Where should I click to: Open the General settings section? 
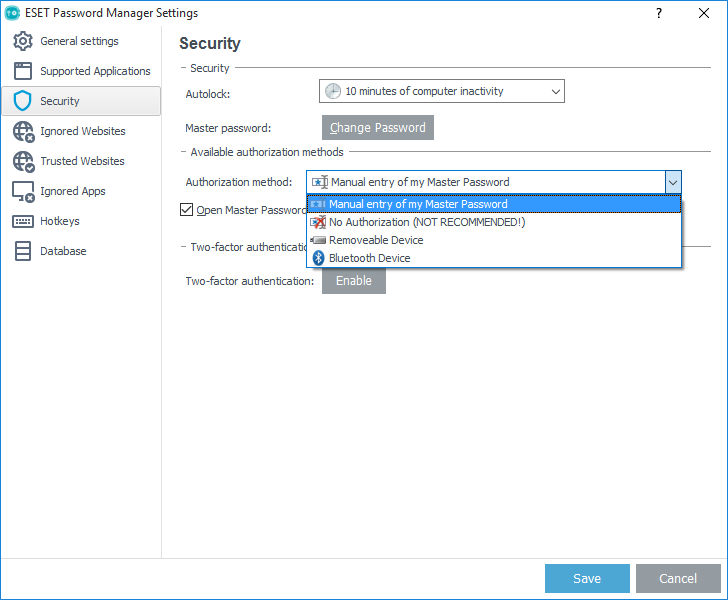[81, 41]
